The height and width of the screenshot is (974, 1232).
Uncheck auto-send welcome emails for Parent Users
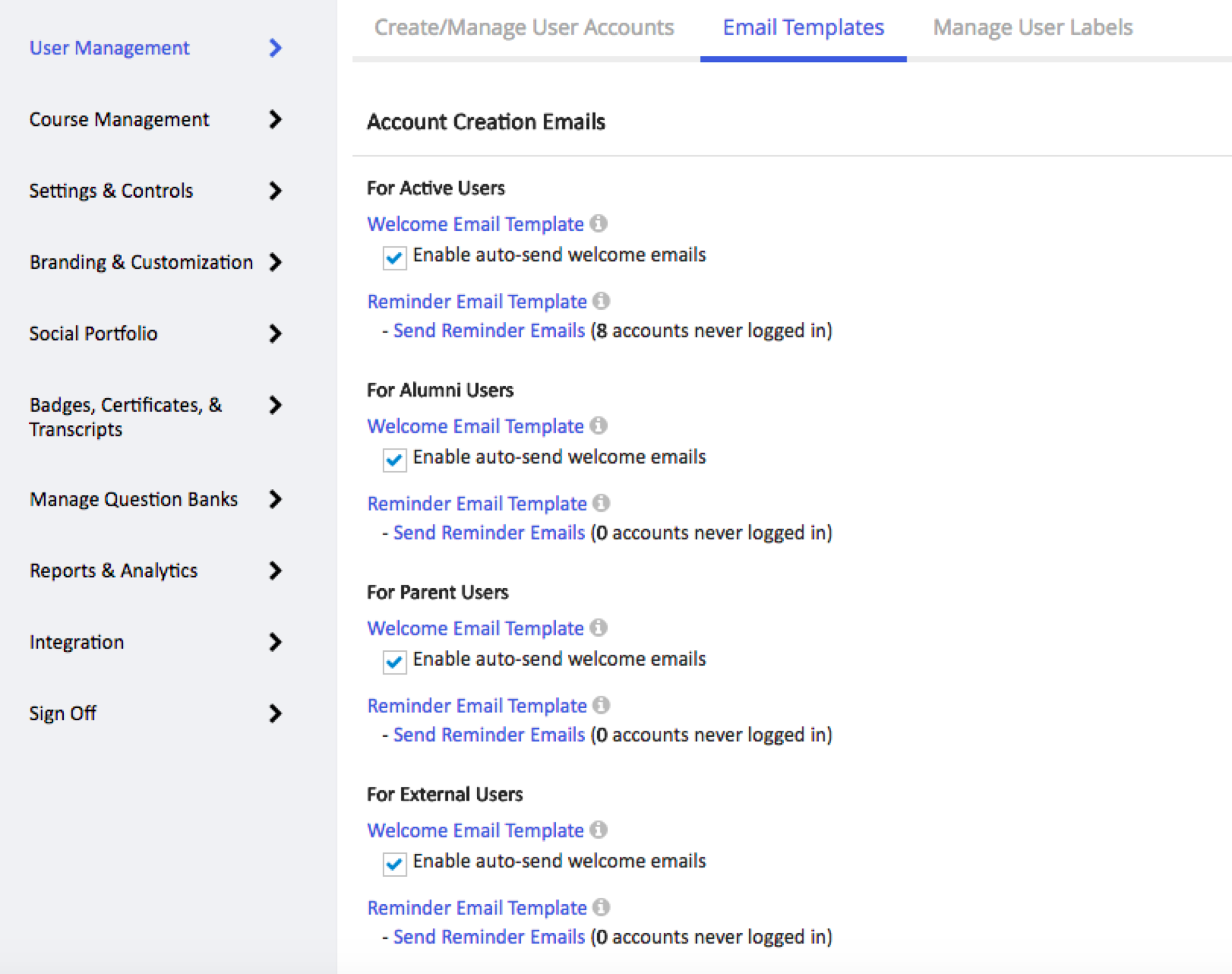(394, 662)
